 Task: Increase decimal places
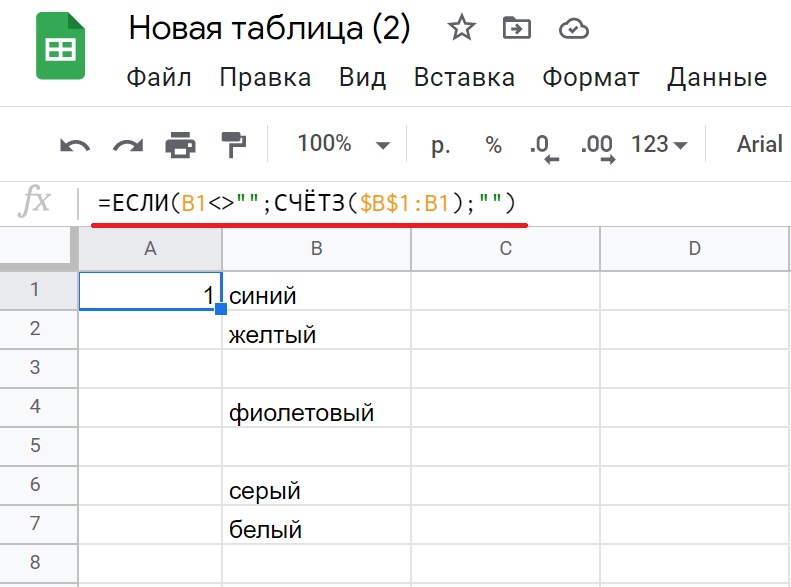597,146
